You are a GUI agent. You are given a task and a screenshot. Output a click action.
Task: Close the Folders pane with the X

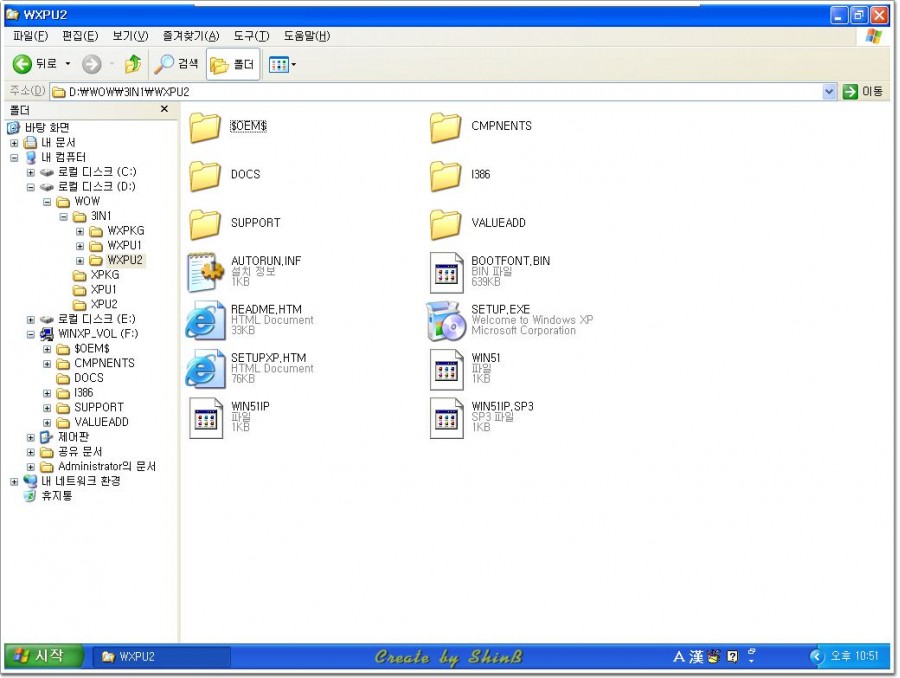coord(164,109)
